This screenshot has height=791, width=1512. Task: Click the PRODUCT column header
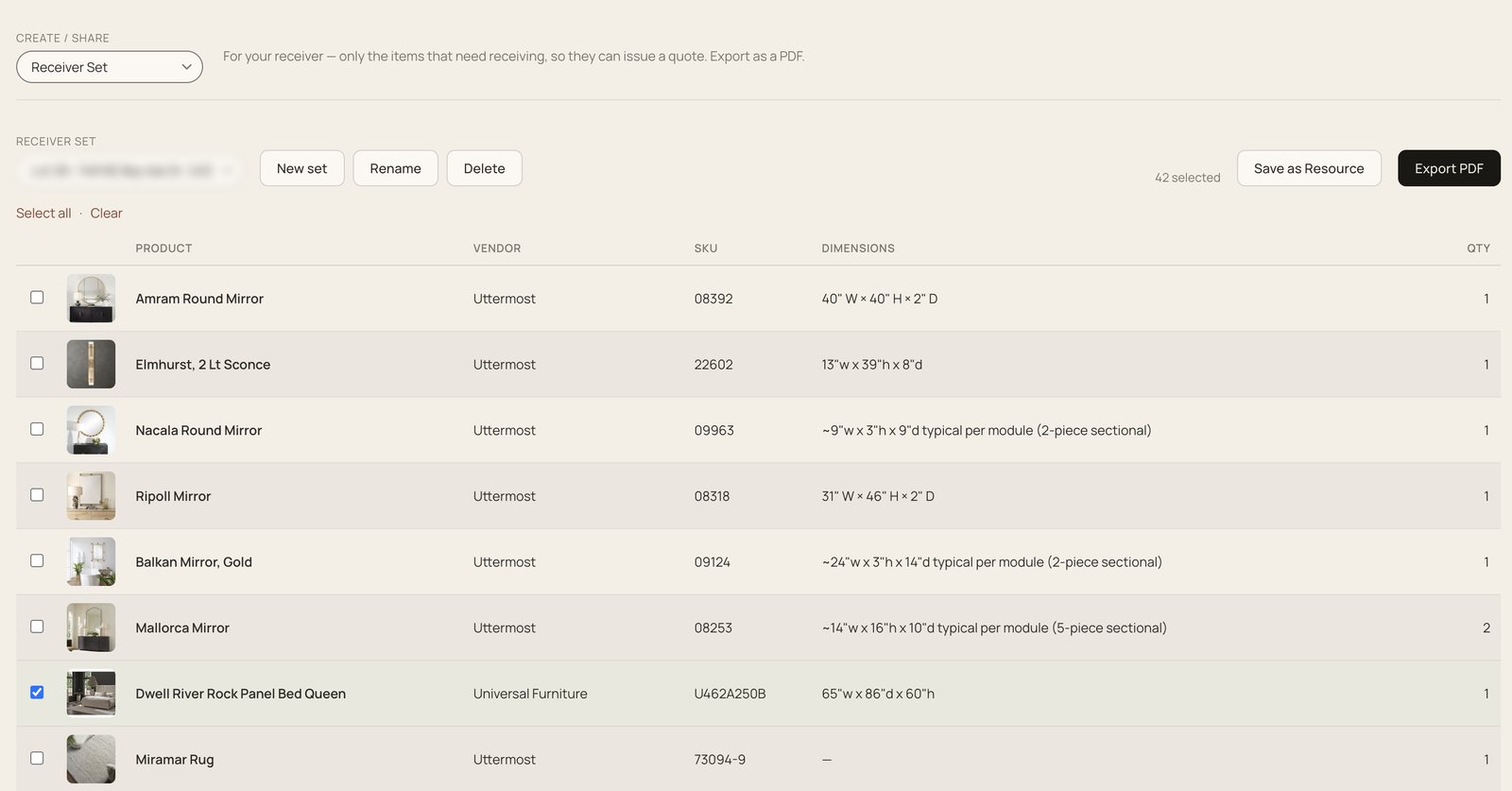(163, 249)
